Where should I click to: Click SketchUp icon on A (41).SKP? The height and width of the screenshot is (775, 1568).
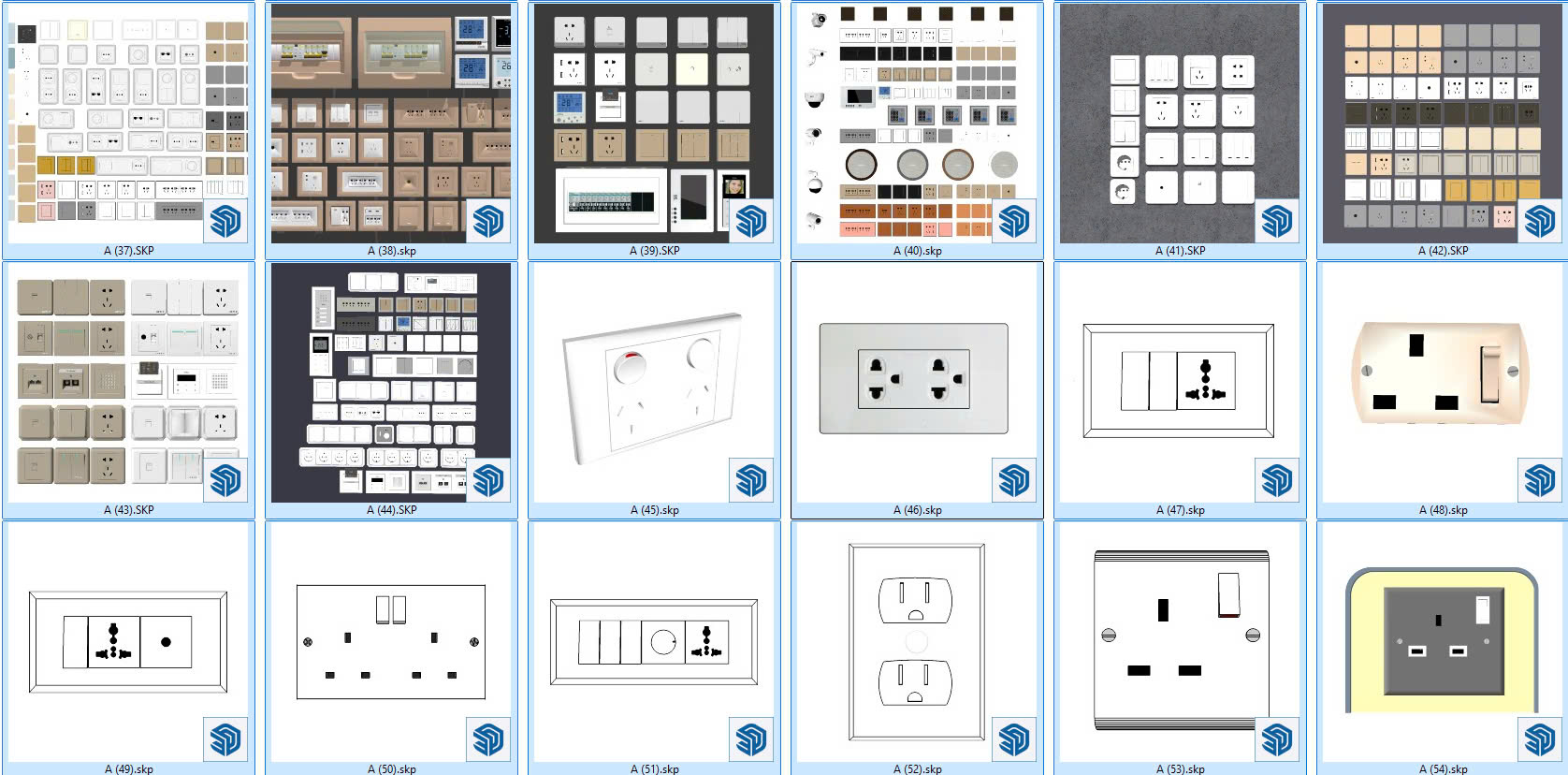(x=1277, y=222)
